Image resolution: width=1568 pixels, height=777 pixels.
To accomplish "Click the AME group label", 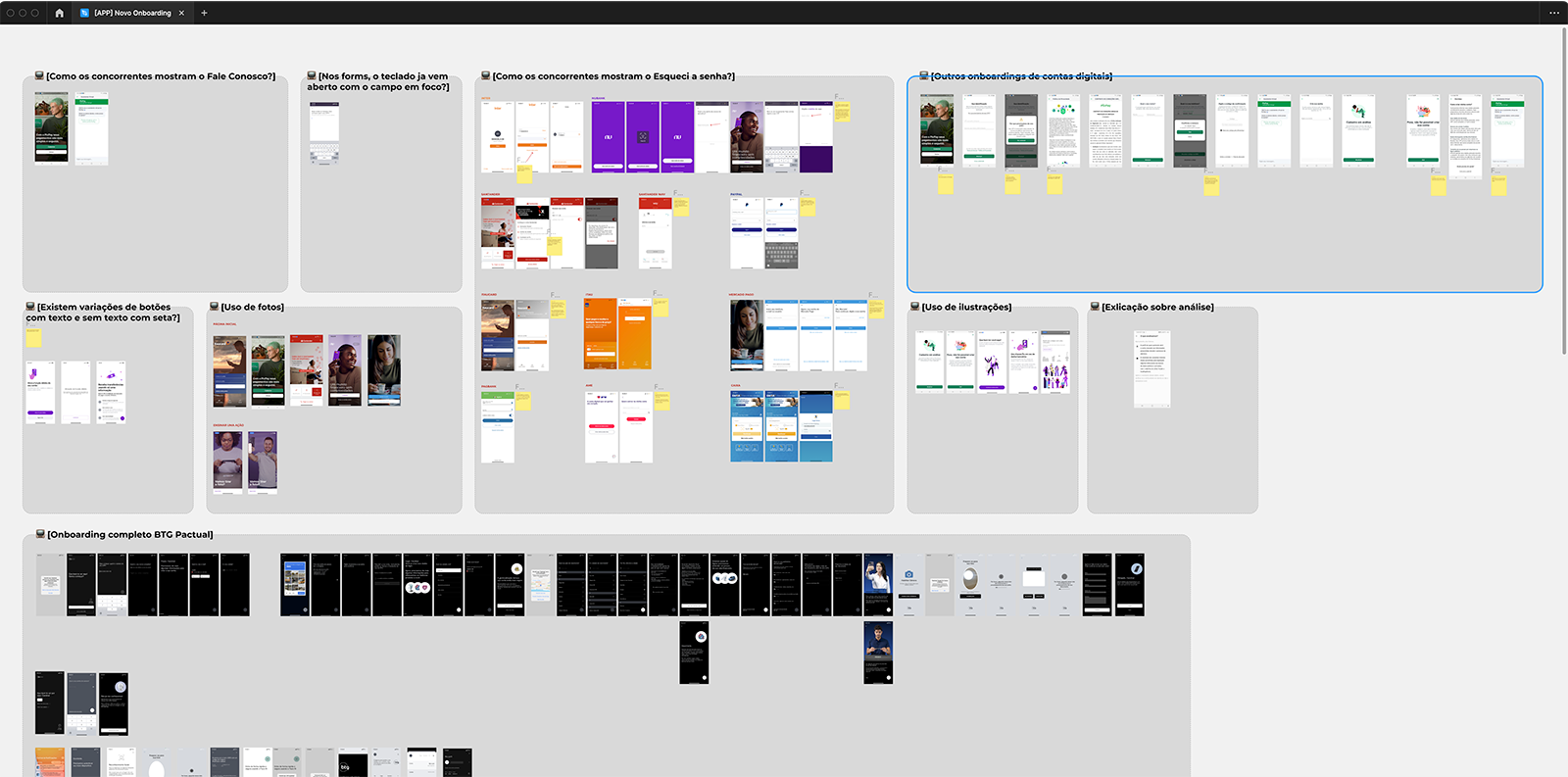I will pyautogui.click(x=589, y=386).
